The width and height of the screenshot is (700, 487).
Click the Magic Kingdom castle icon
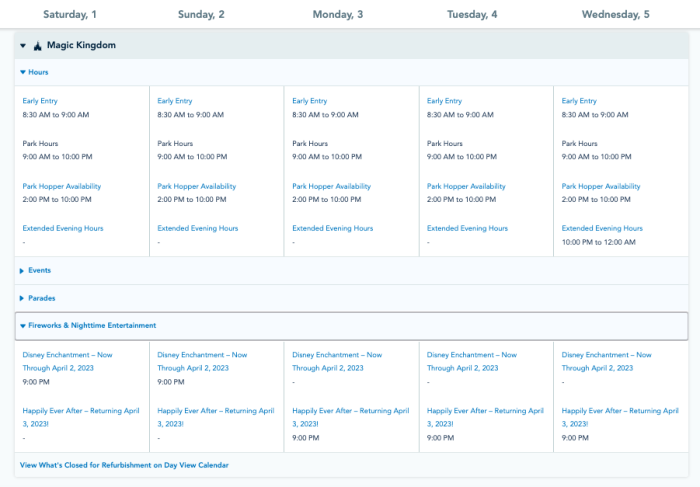click(x=38, y=45)
